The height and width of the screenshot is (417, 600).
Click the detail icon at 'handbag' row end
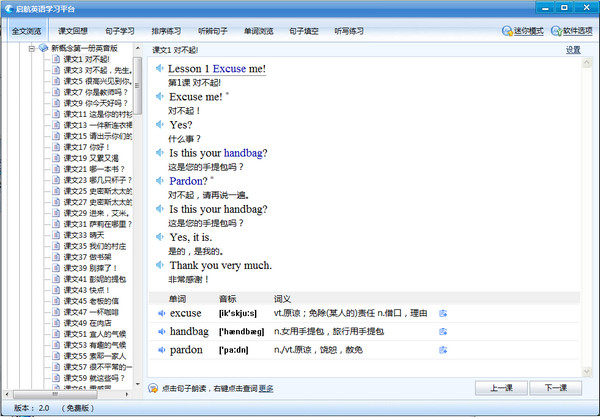pos(443,331)
